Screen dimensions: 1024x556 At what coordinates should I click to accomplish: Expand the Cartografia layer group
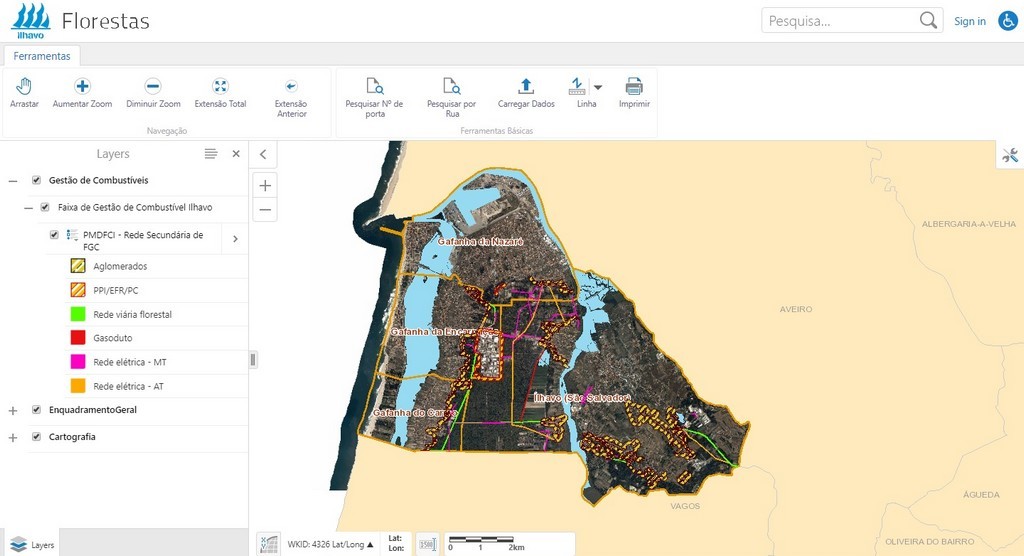13,438
